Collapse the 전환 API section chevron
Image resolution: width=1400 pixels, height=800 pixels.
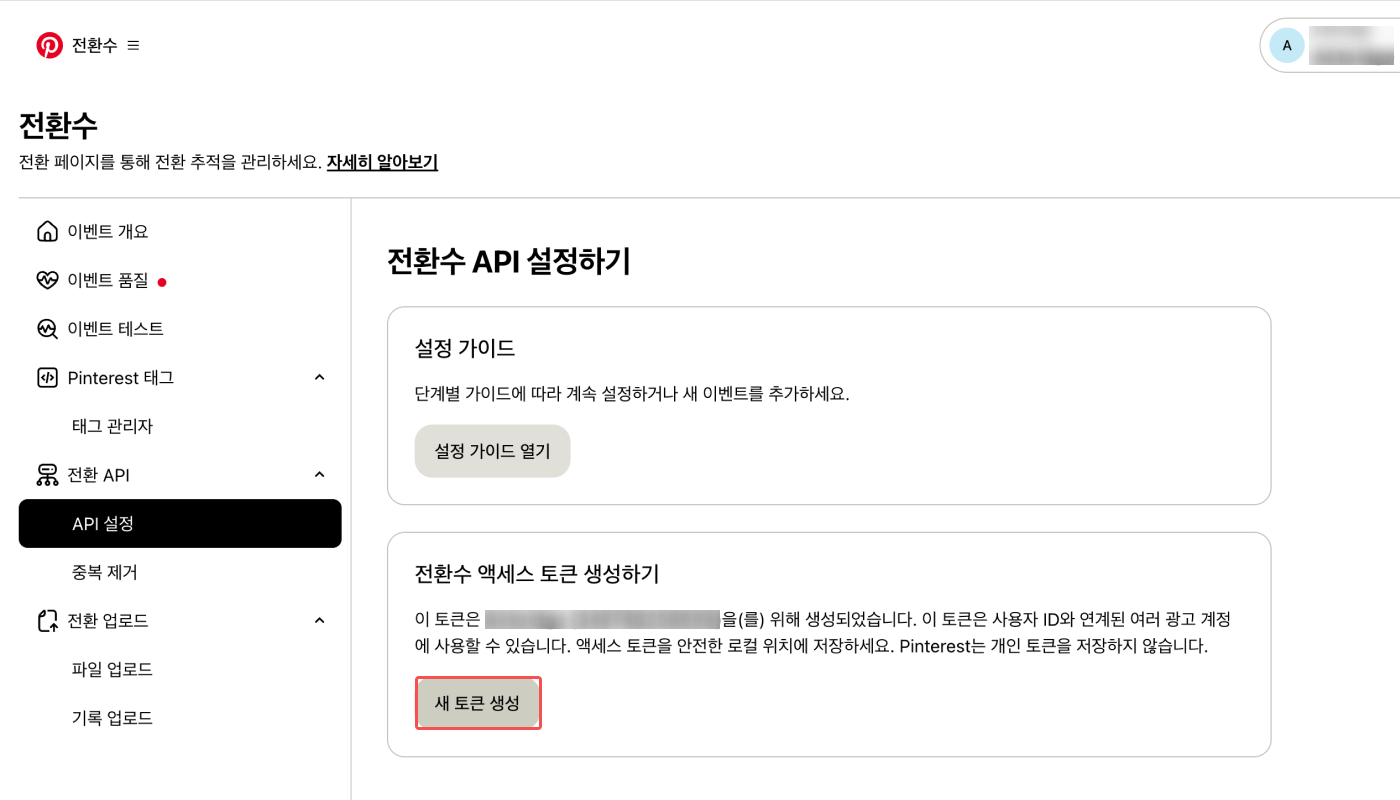(320, 474)
